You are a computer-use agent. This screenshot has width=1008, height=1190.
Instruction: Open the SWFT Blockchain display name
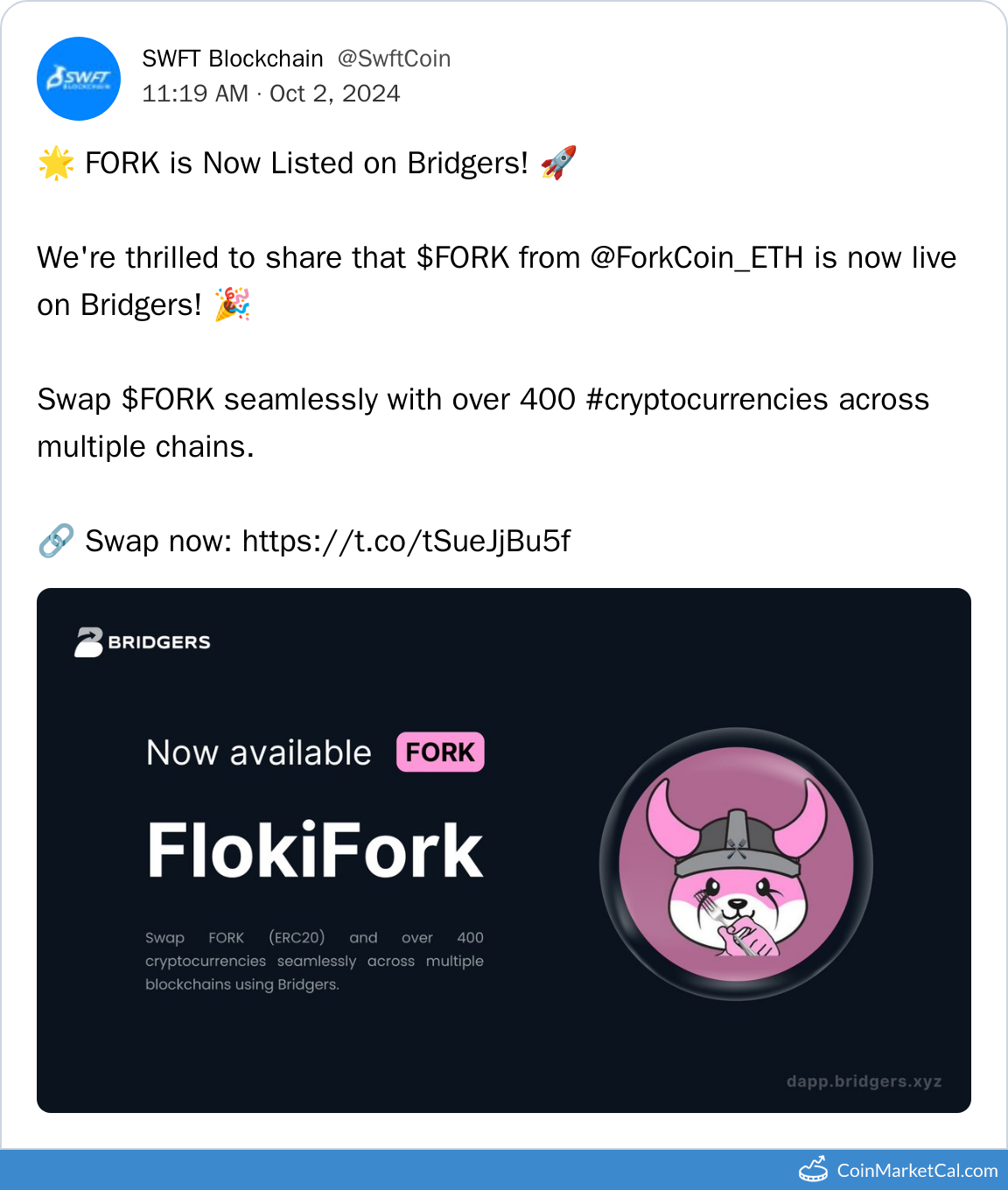click(x=233, y=59)
